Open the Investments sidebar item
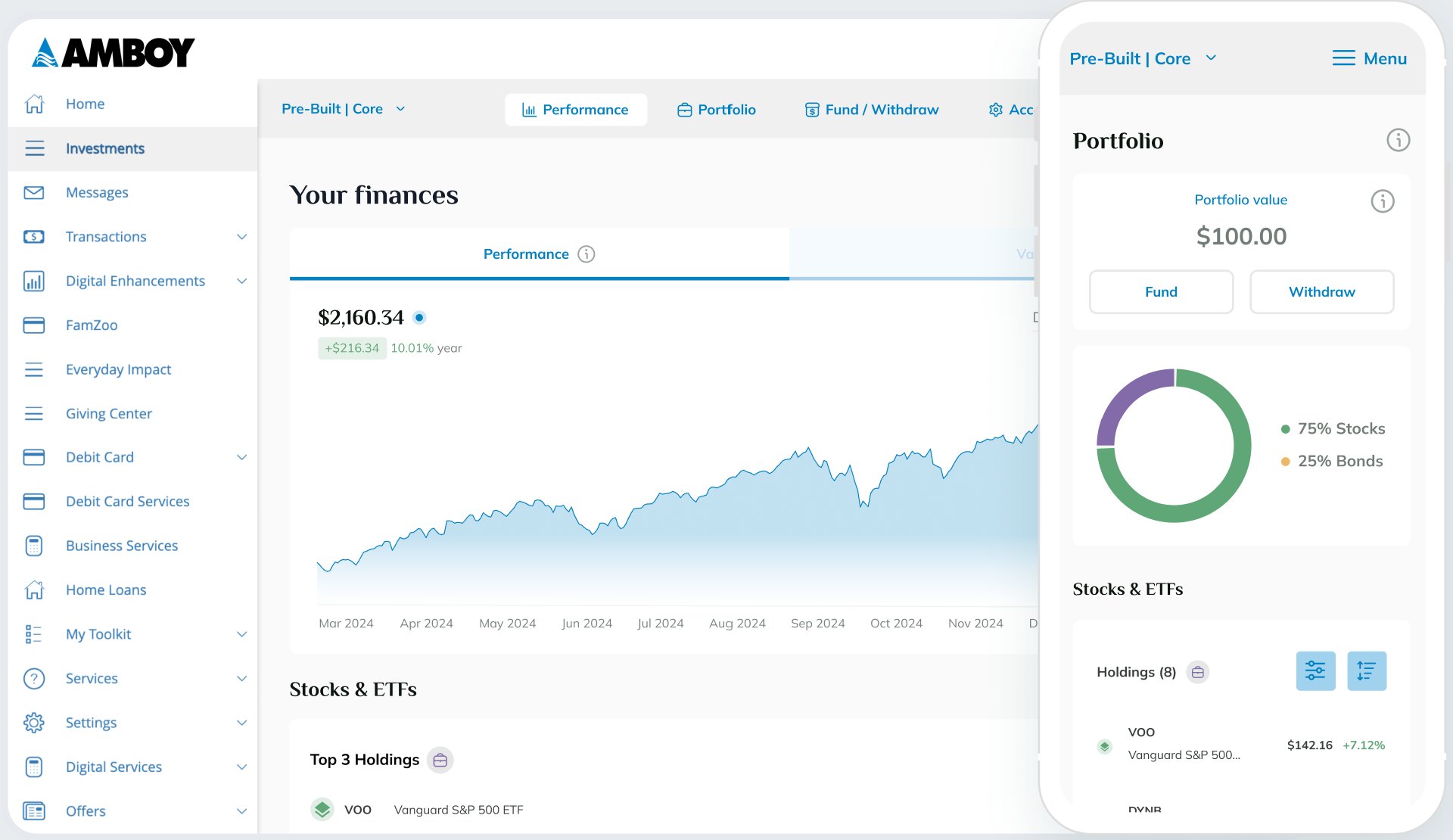1453x840 pixels. pyautogui.click(x=105, y=148)
